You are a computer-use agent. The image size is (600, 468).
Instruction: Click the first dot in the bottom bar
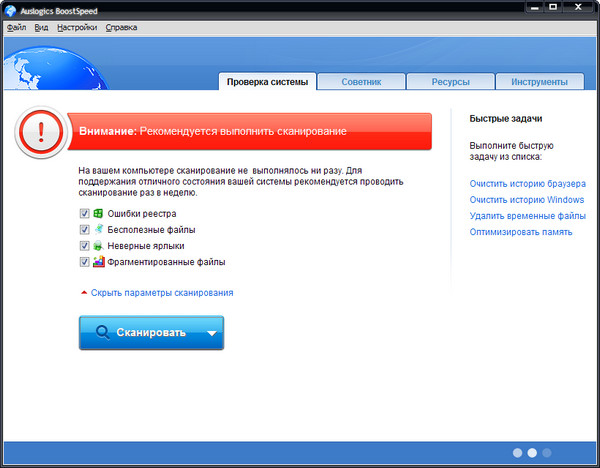pyautogui.click(x=517, y=453)
